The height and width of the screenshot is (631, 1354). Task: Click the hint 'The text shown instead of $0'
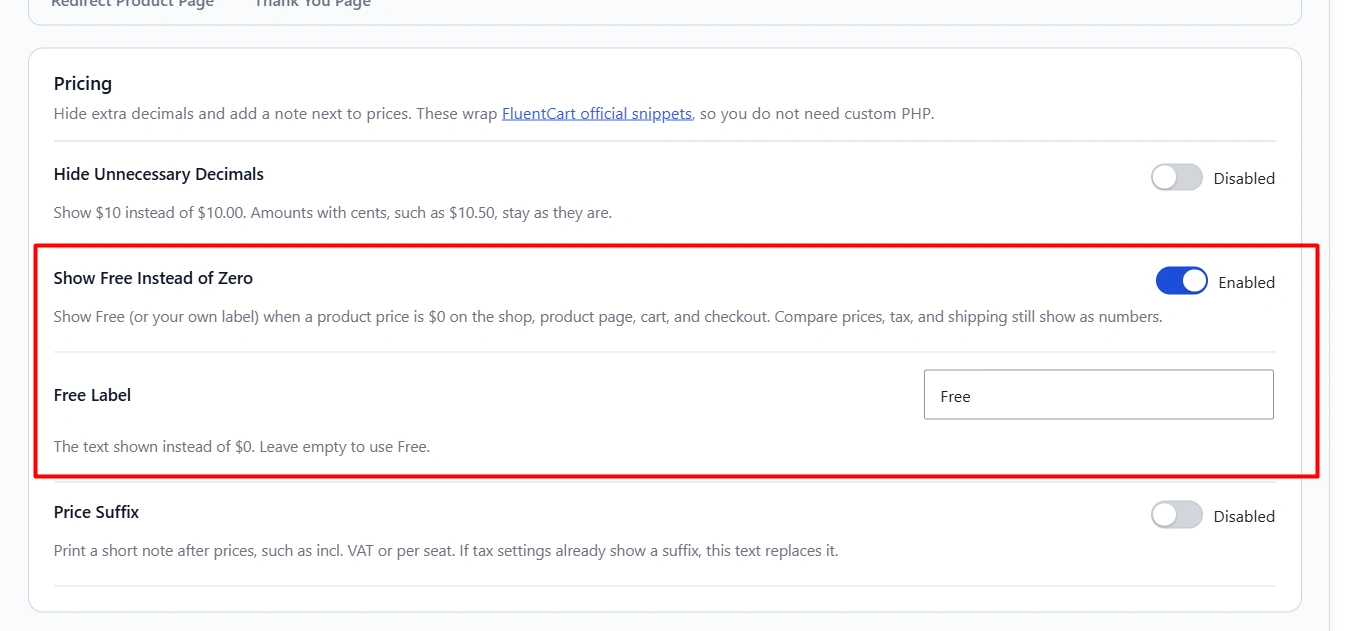pyautogui.click(x=241, y=447)
